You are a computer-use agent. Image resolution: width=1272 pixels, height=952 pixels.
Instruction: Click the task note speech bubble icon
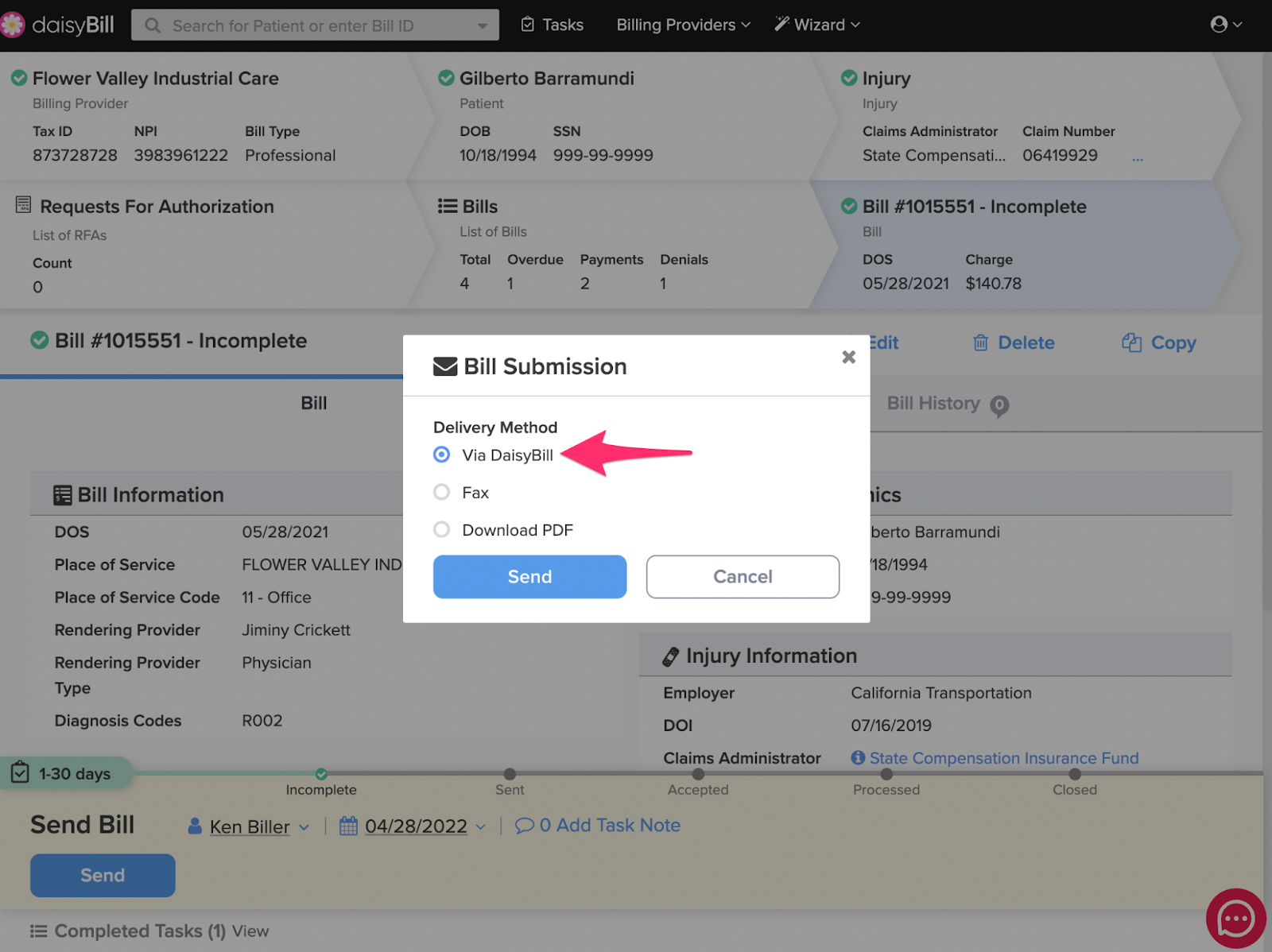click(x=524, y=826)
